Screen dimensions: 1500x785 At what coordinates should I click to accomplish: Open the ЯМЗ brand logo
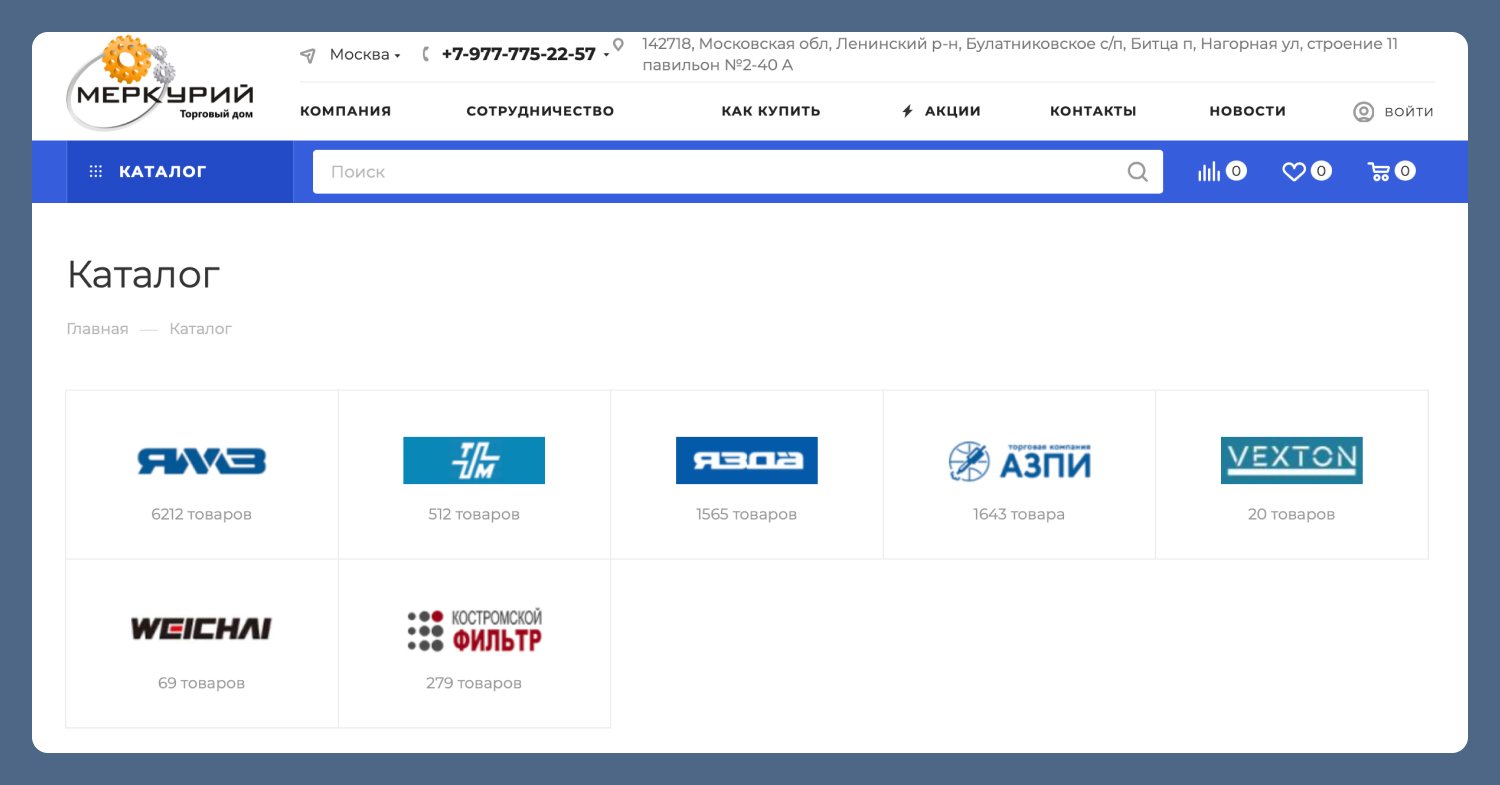pos(202,461)
